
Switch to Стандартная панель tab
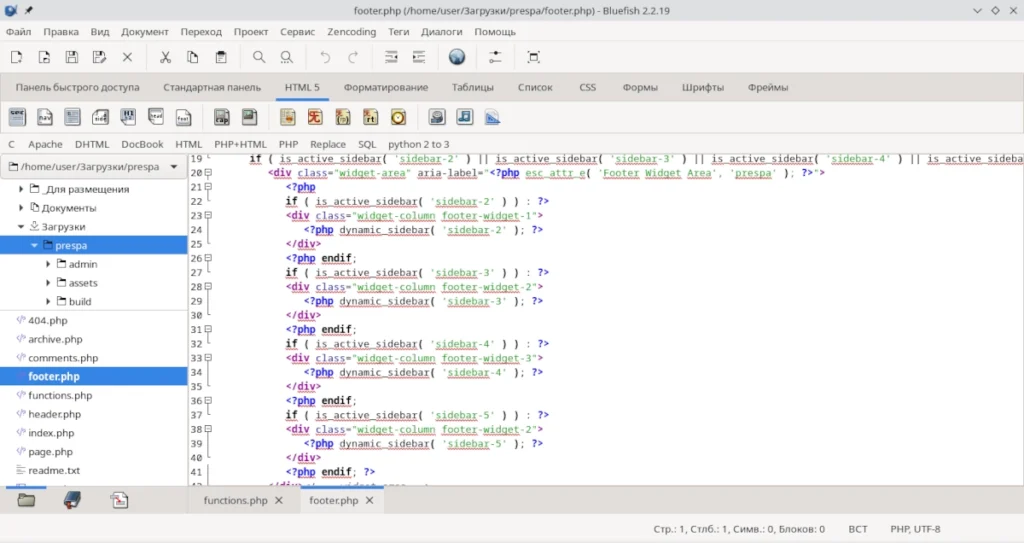click(212, 87)
